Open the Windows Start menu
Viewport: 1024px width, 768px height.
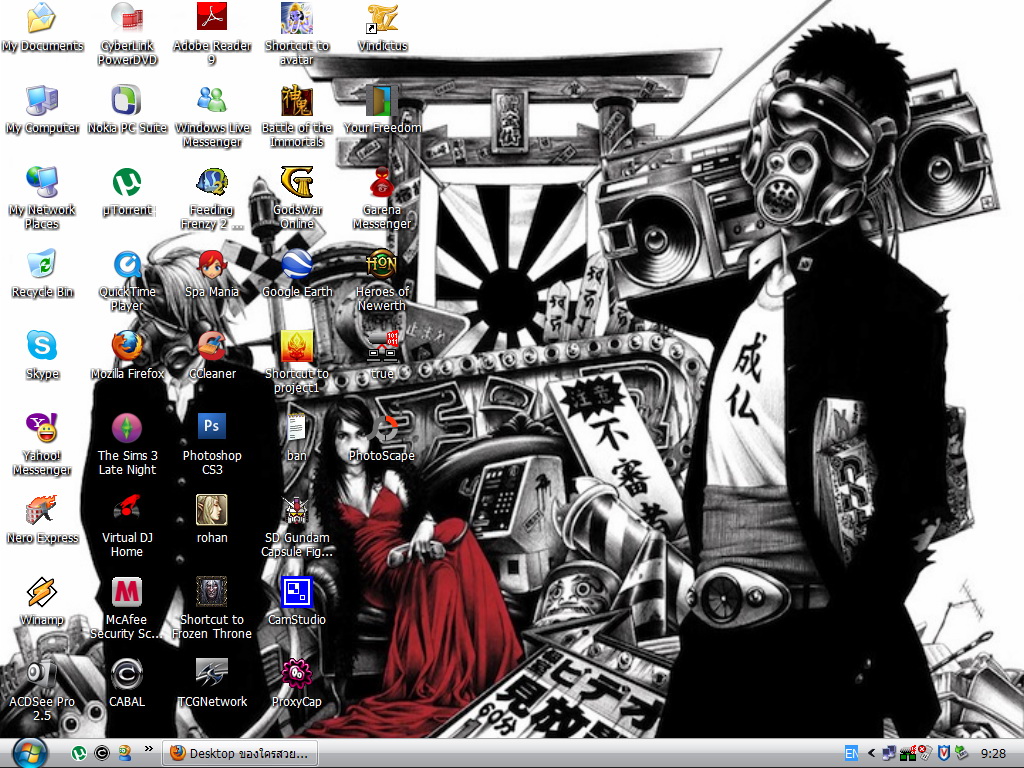(x=30, y=753)
